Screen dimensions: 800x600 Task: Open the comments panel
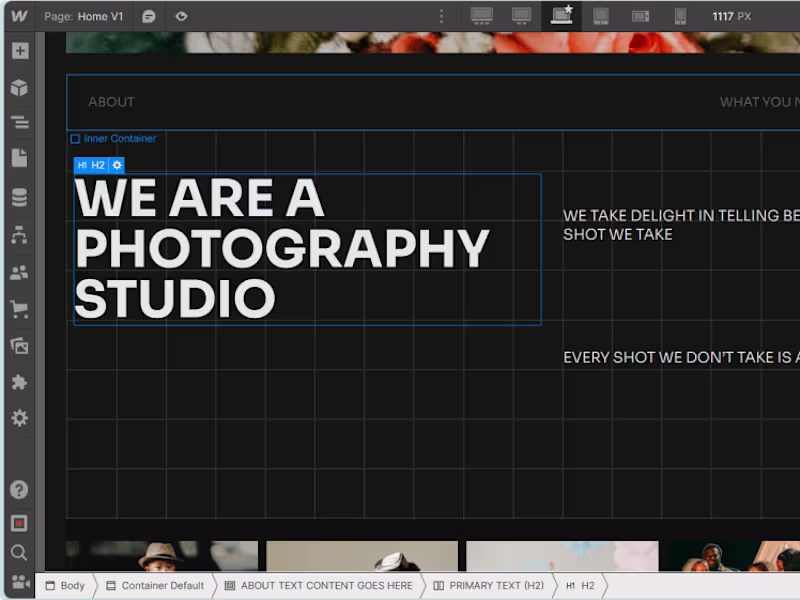(x=148, y=16)
